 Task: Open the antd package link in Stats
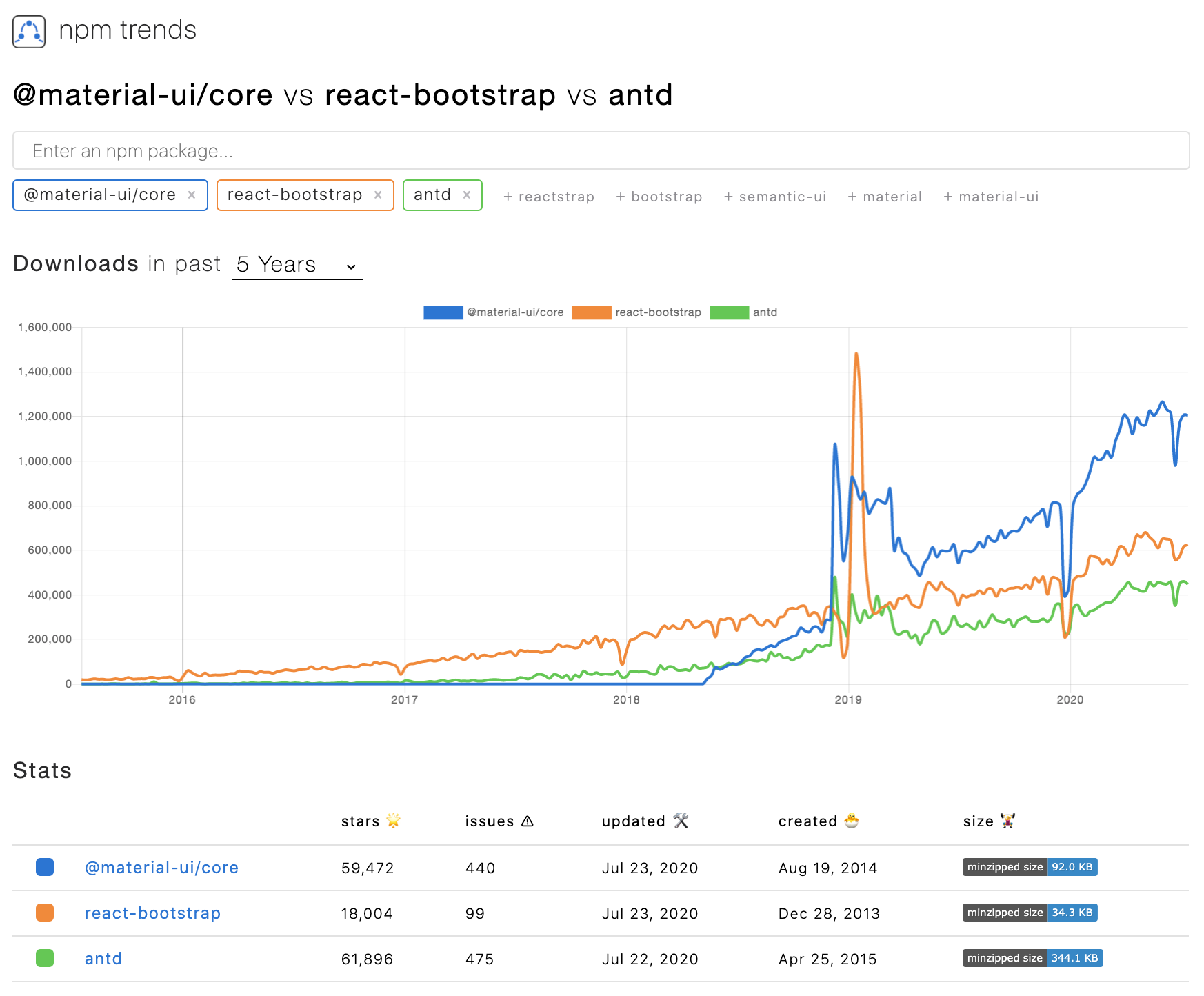[x=103, y=959]
